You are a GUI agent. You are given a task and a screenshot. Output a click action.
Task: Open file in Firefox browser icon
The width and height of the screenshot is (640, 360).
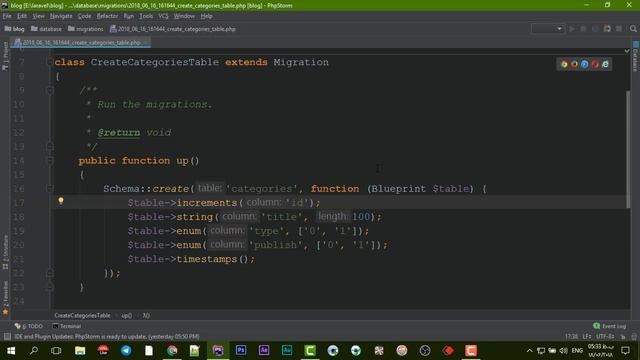coord(574,64)
